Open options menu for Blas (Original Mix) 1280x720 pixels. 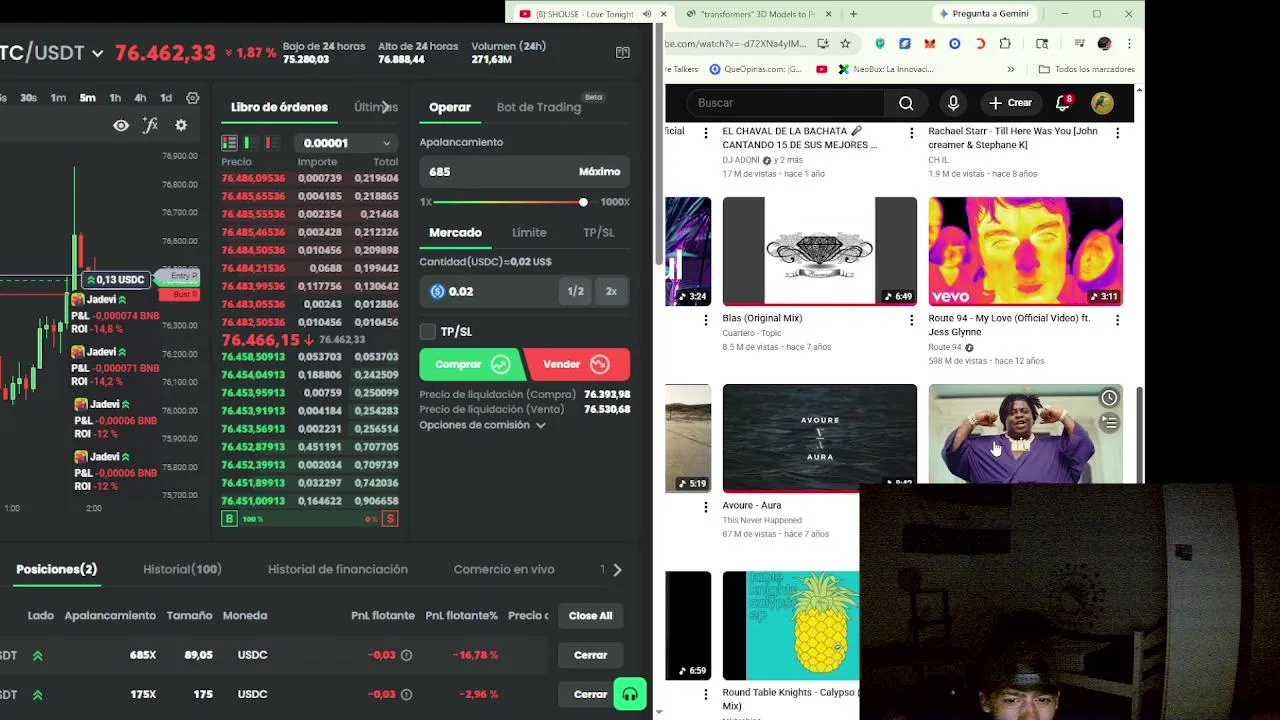tap(911, 320)
